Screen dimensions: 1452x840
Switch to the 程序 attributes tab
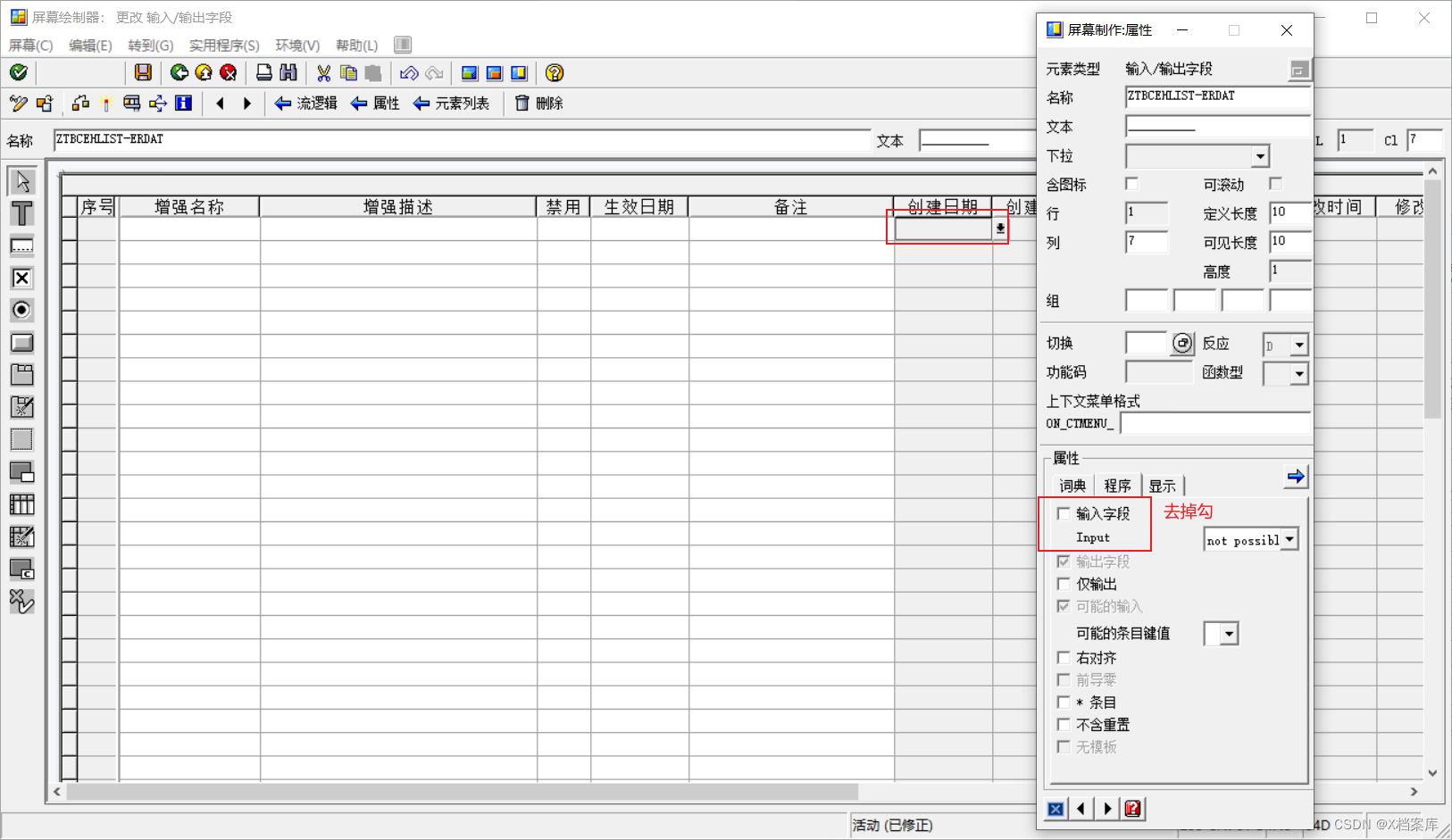pyautogui.click(x=1117, y=485)
